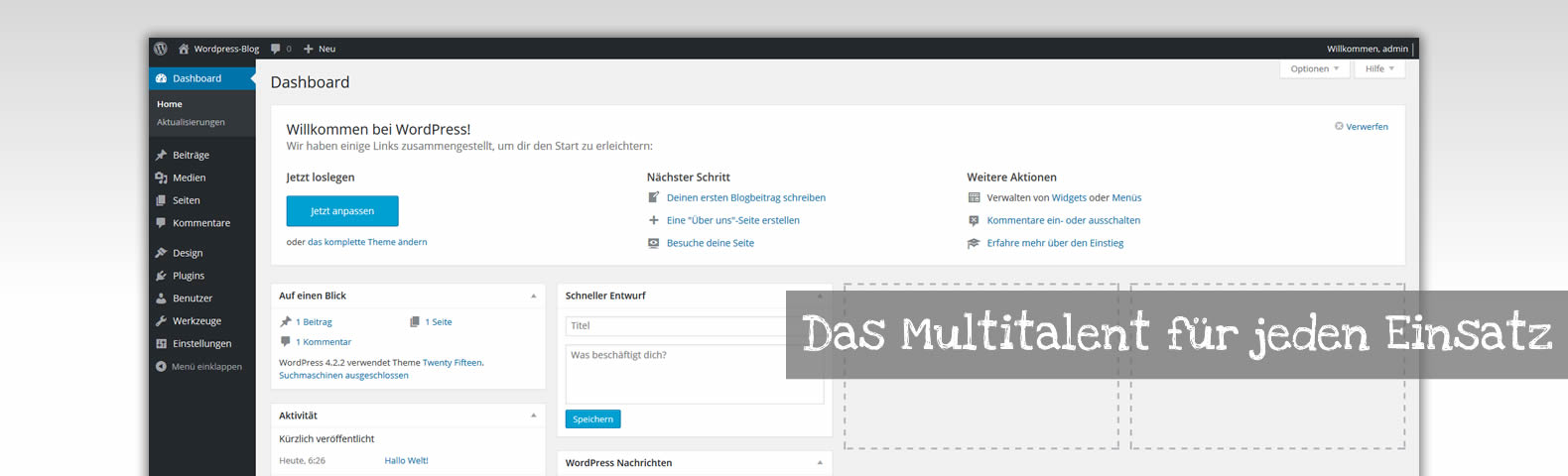The image size is (1568, 476).
Task: Dismiss the welcome panel via Verwerfen
Action: 1367,126
